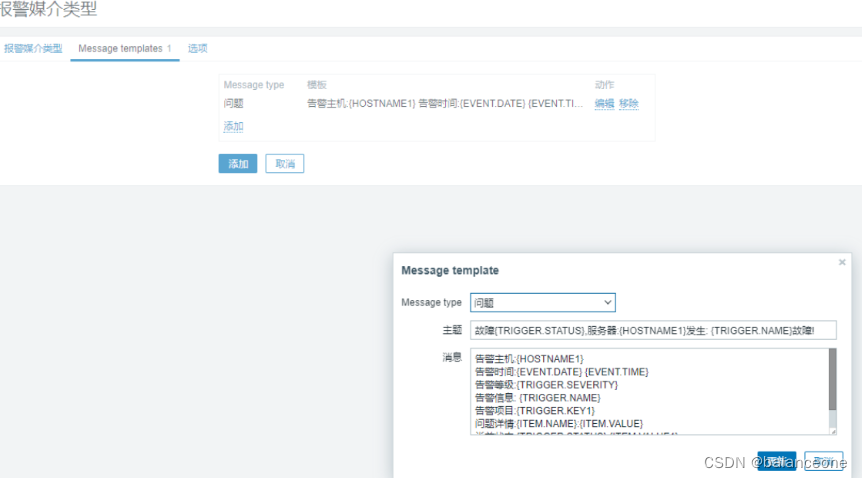Open the Message templates tab

point(125,48)
